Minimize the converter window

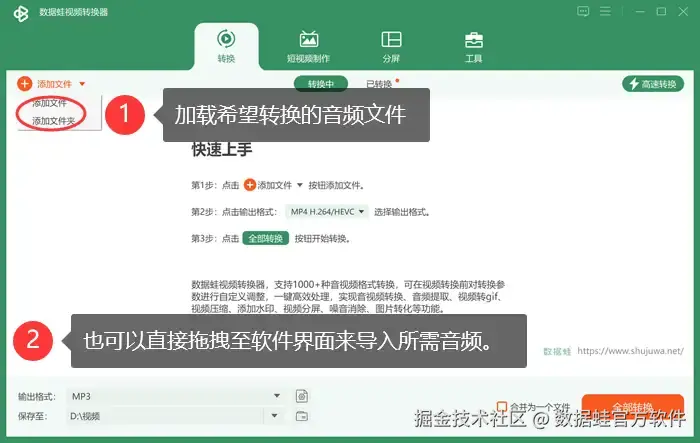pyautogui.click(x=640, y=12)
